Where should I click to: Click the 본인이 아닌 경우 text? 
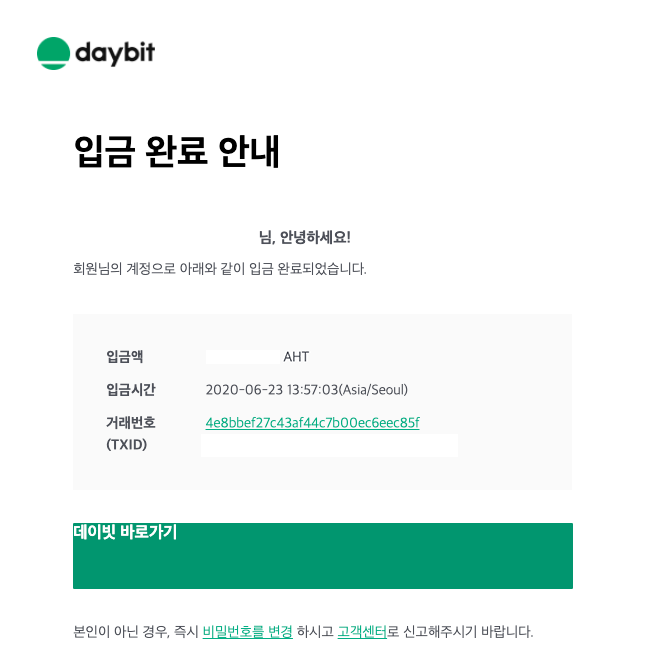(121, 631)
